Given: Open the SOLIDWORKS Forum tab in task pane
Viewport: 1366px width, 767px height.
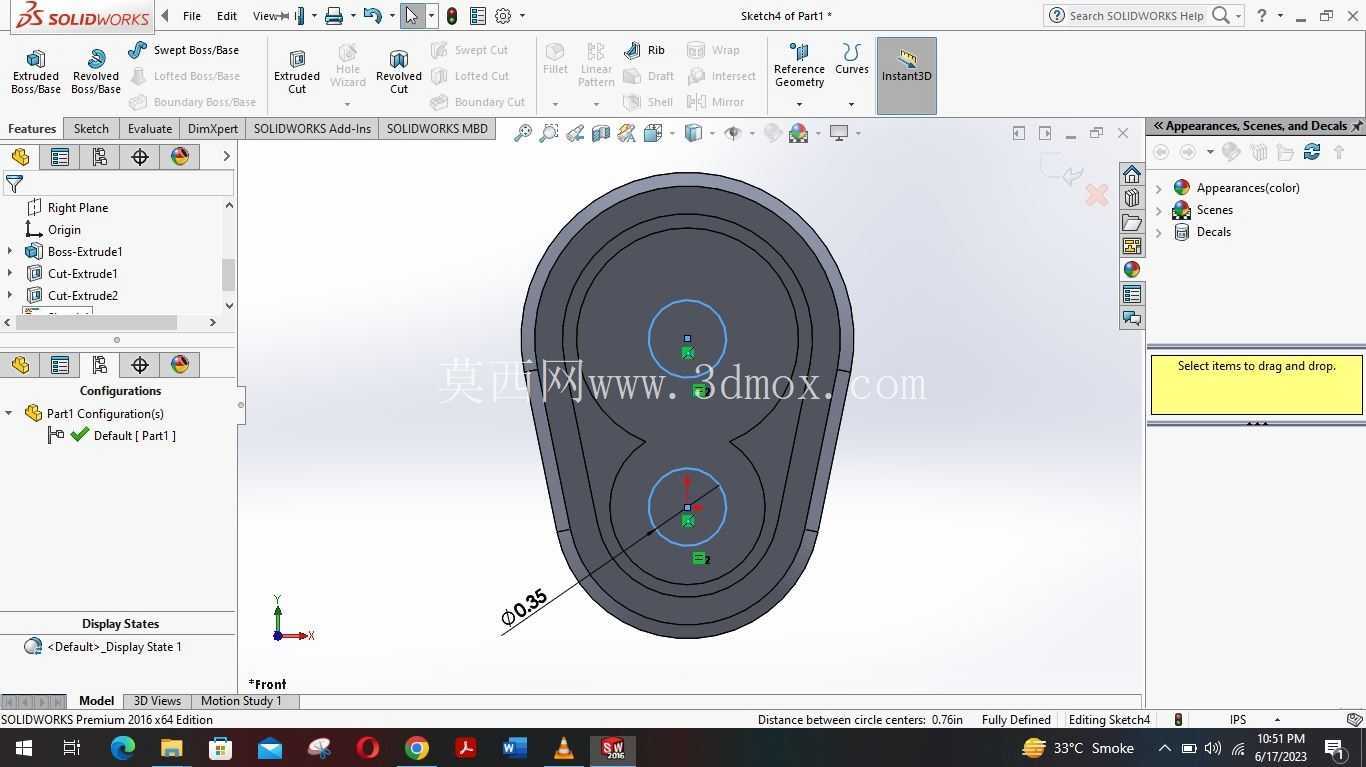Looking at the screenshot, I should pos(1131,318).
